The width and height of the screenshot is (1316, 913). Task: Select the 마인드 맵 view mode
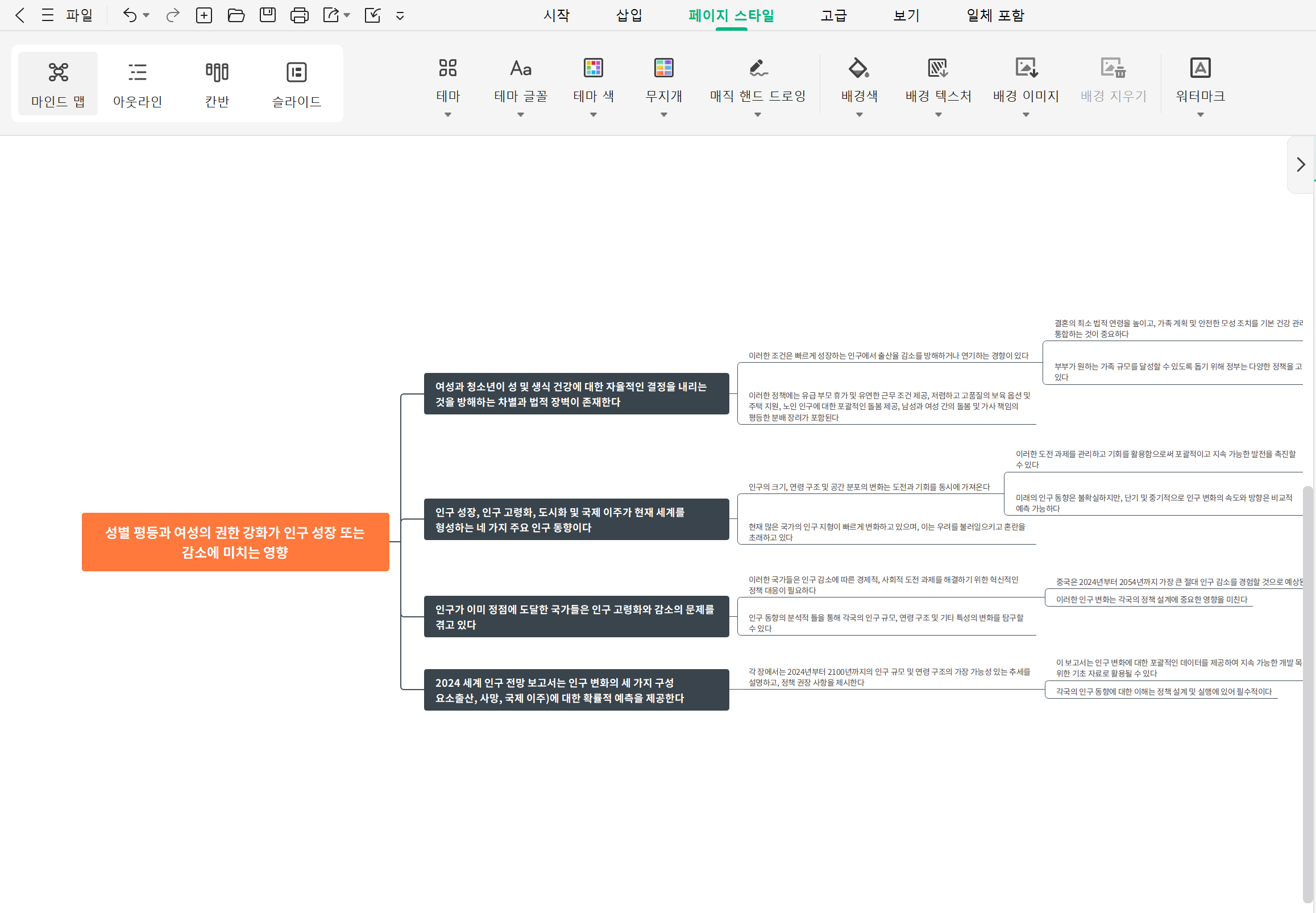(59, 84)
